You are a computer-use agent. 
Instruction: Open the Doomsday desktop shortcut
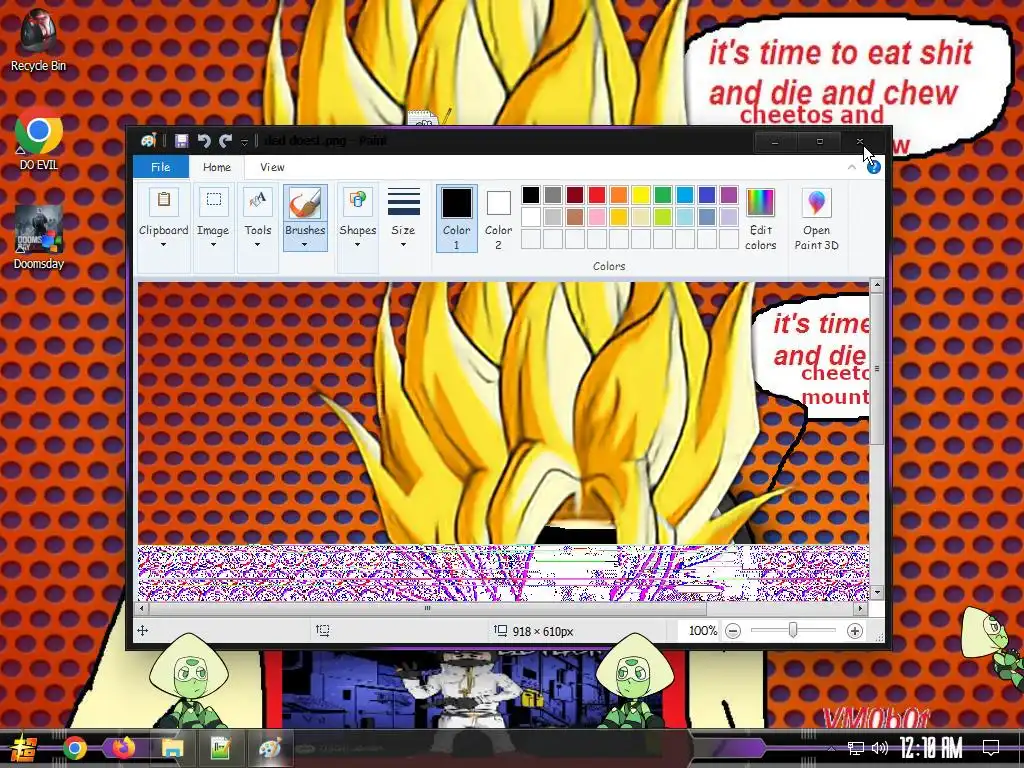tap(39, 238)
